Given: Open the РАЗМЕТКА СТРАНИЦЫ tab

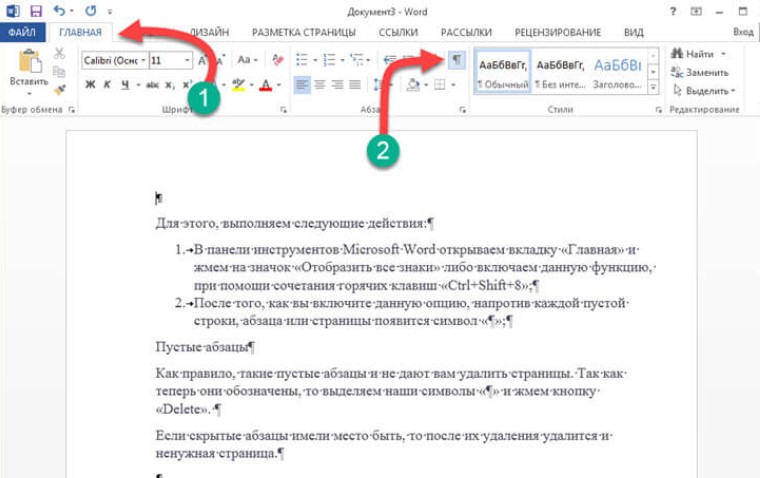Looking at the screenshot, I should [x=303, y=32].
